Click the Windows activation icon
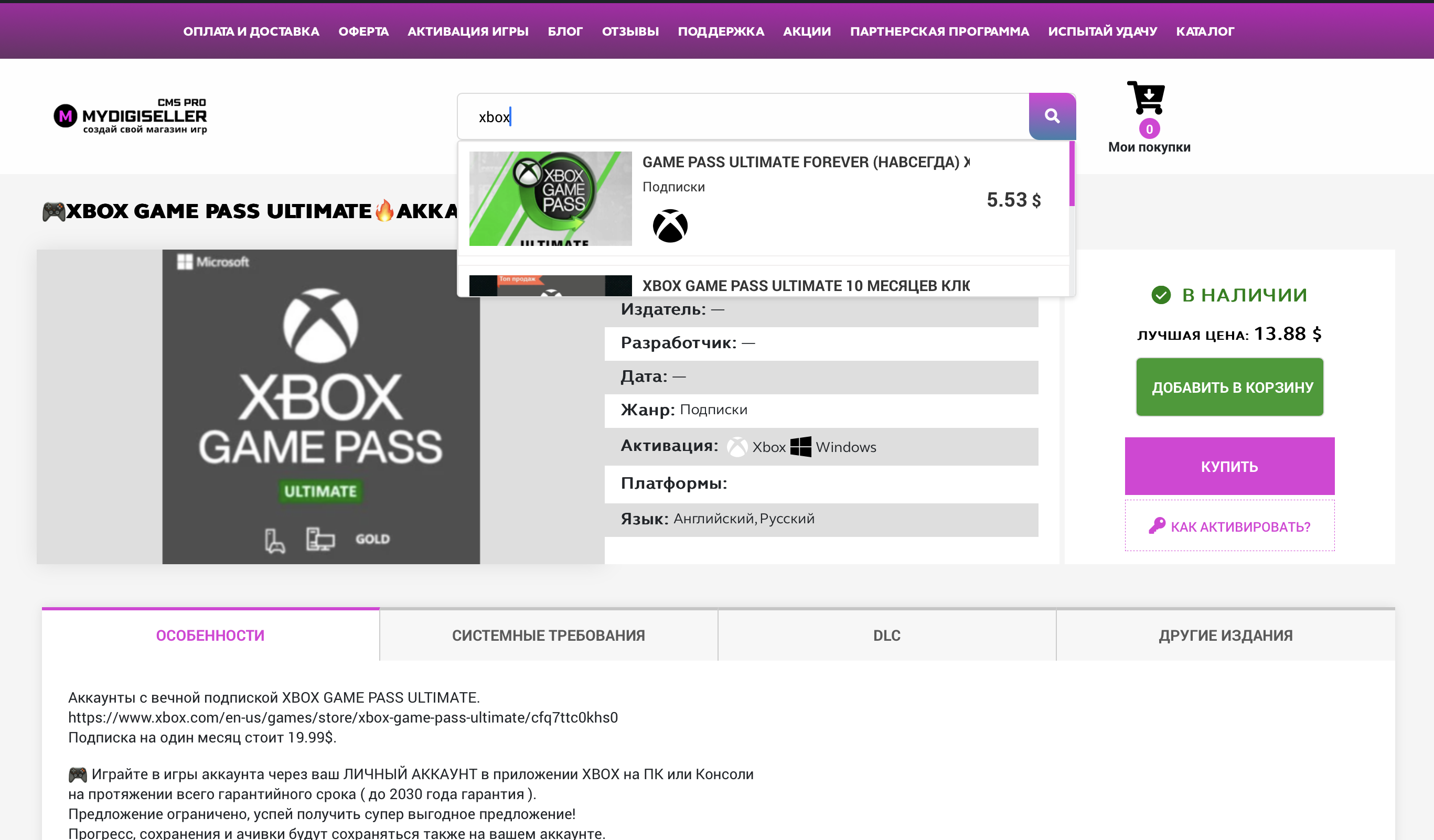 tap(800, 446)
